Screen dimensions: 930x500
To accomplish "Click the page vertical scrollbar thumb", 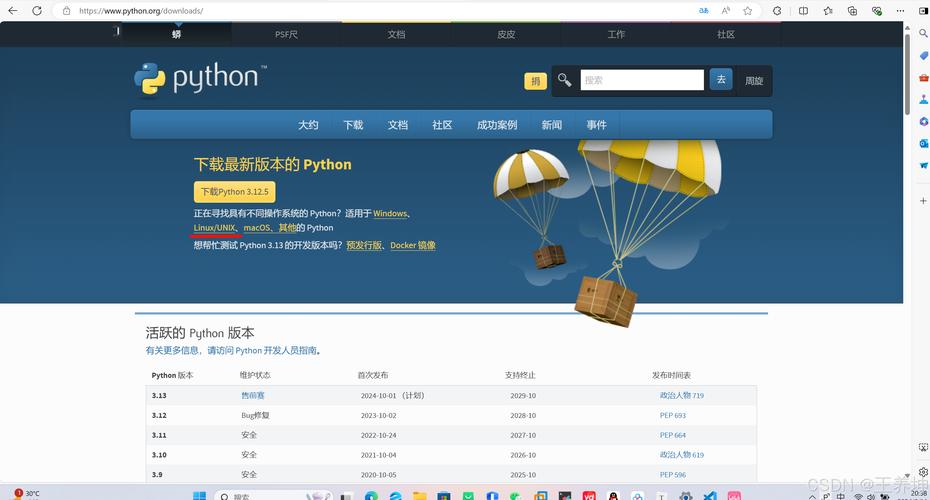I will tap(907, 74).
